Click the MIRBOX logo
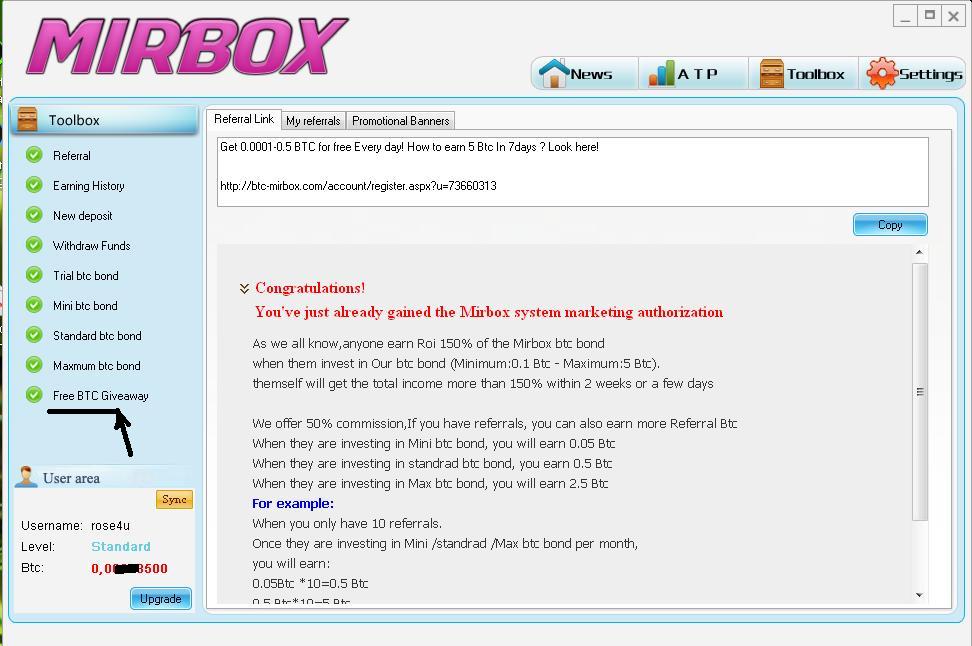 (x=187, y=46)
